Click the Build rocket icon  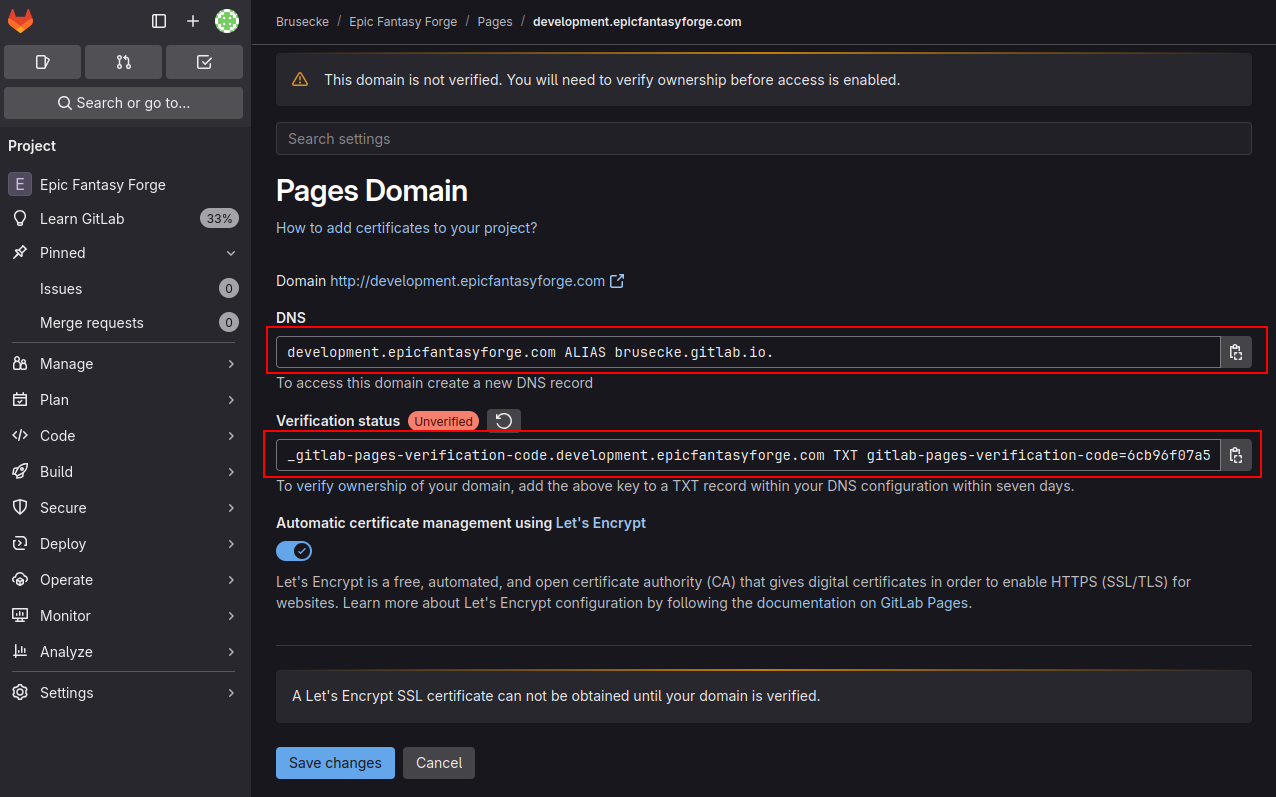coord(20,472)
